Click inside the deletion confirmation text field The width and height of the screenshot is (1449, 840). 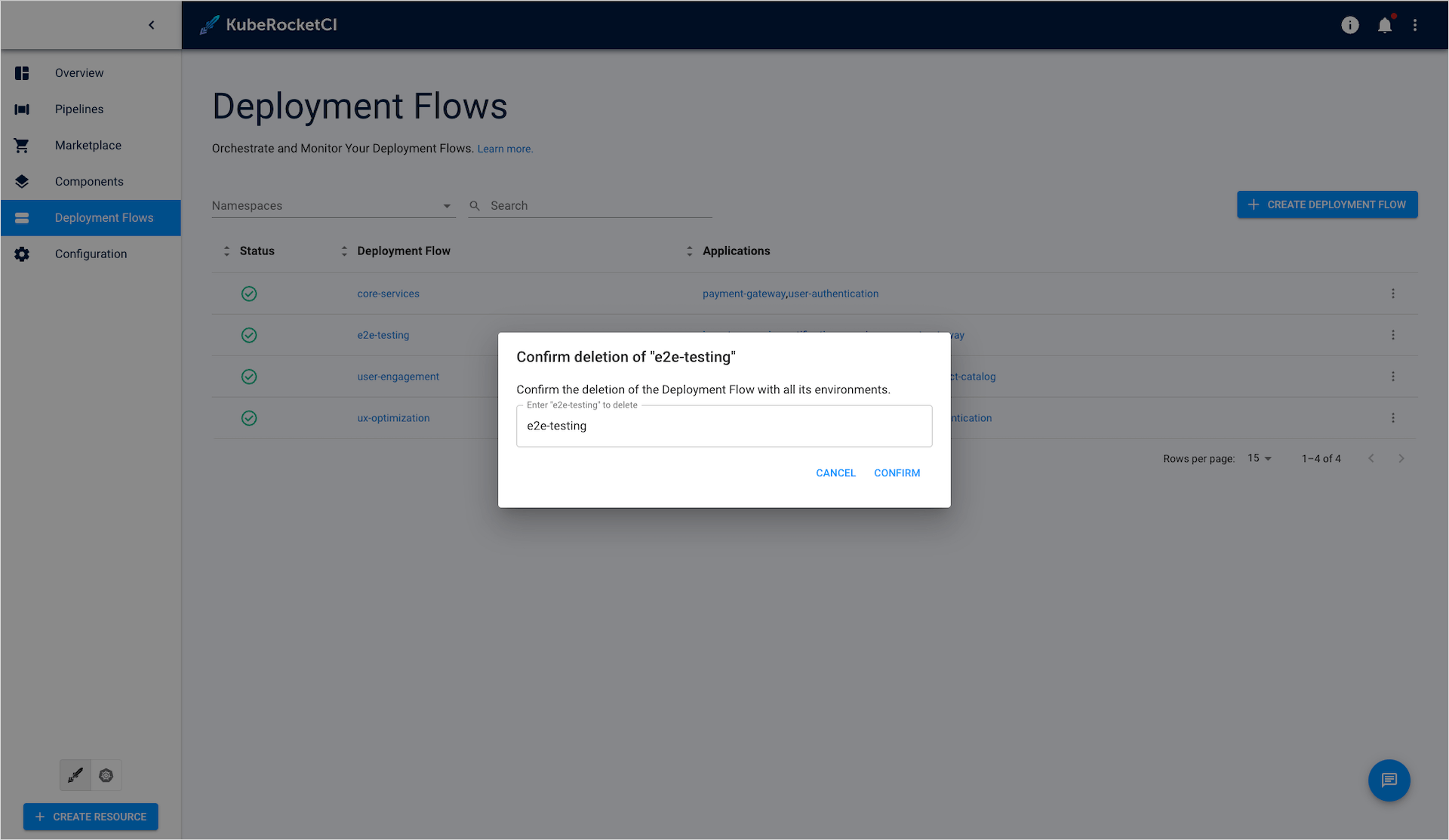click(724, 426)
